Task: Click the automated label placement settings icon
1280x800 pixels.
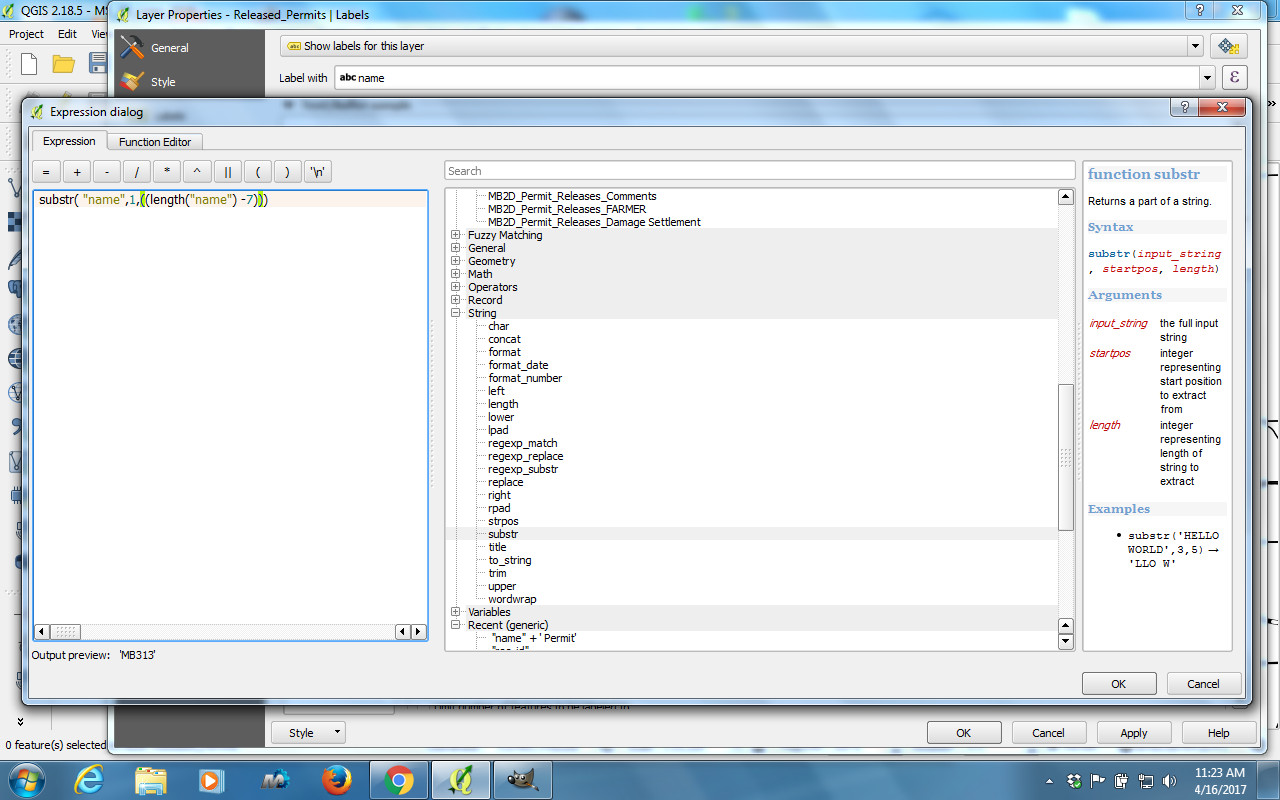Action: (x=1228, y=45)
